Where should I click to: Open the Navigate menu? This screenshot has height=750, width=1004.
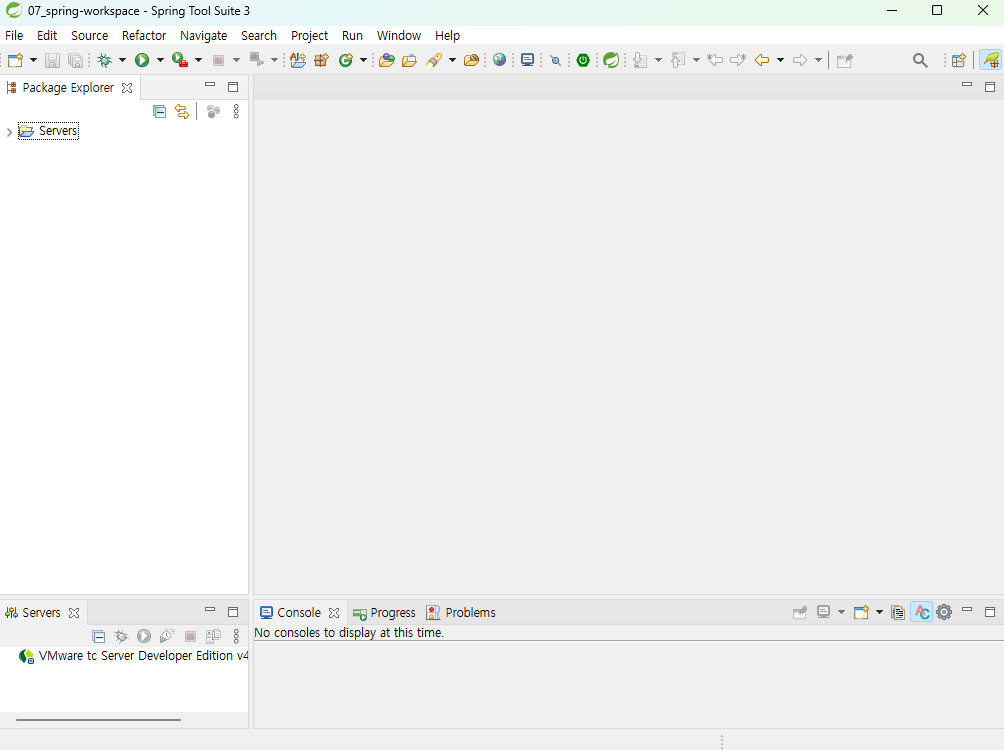click(x=204, y=36)
